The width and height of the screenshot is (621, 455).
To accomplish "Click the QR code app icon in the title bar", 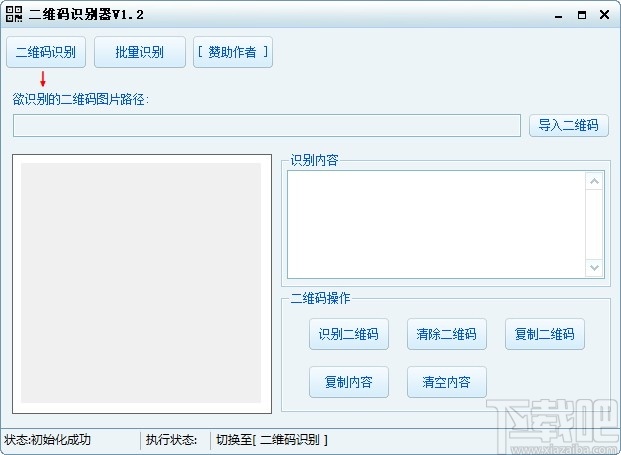I will [x=14, y=14].
